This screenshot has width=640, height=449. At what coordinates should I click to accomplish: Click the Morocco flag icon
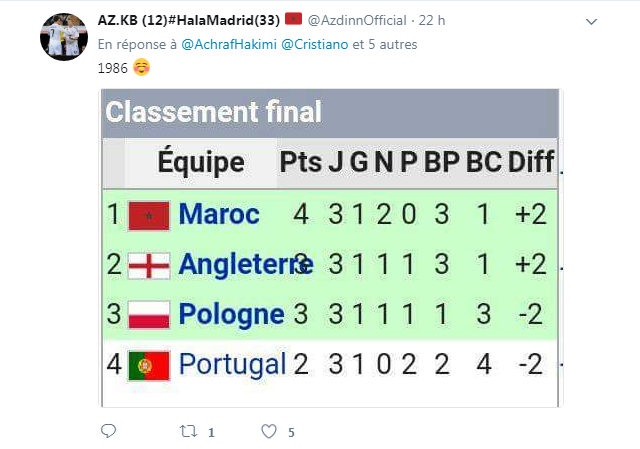[149, 214]
